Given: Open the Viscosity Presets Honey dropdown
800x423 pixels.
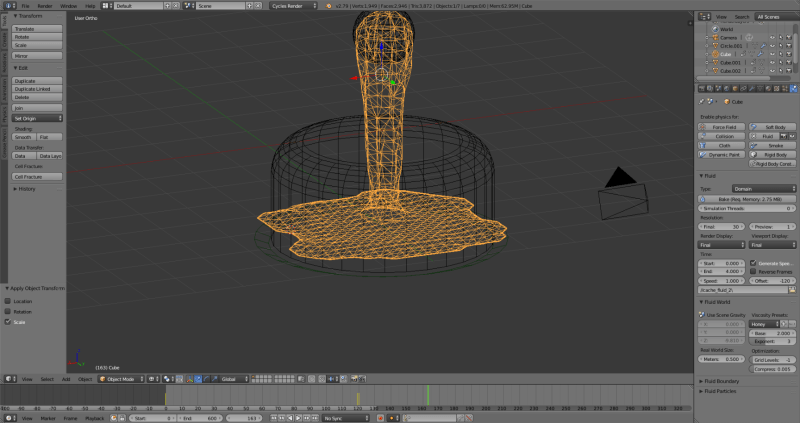Looking at the screenshot, I should coord(764,324).
